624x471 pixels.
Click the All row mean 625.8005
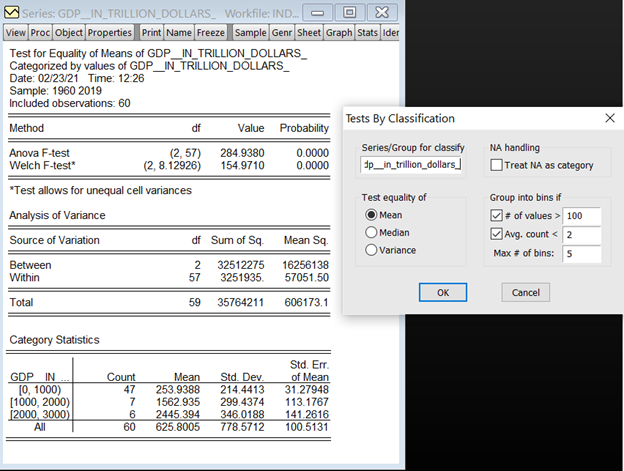177,427
